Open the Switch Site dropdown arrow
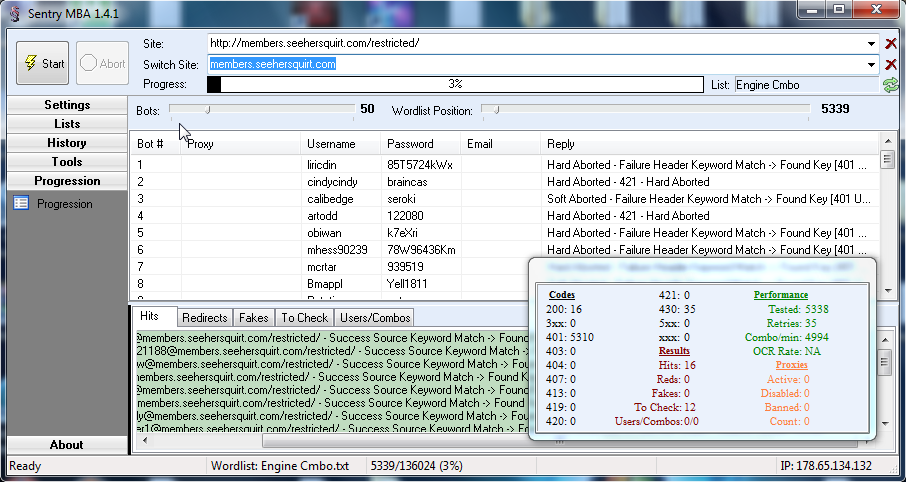Viewport: 906px width, 482px height. (872, 64)
